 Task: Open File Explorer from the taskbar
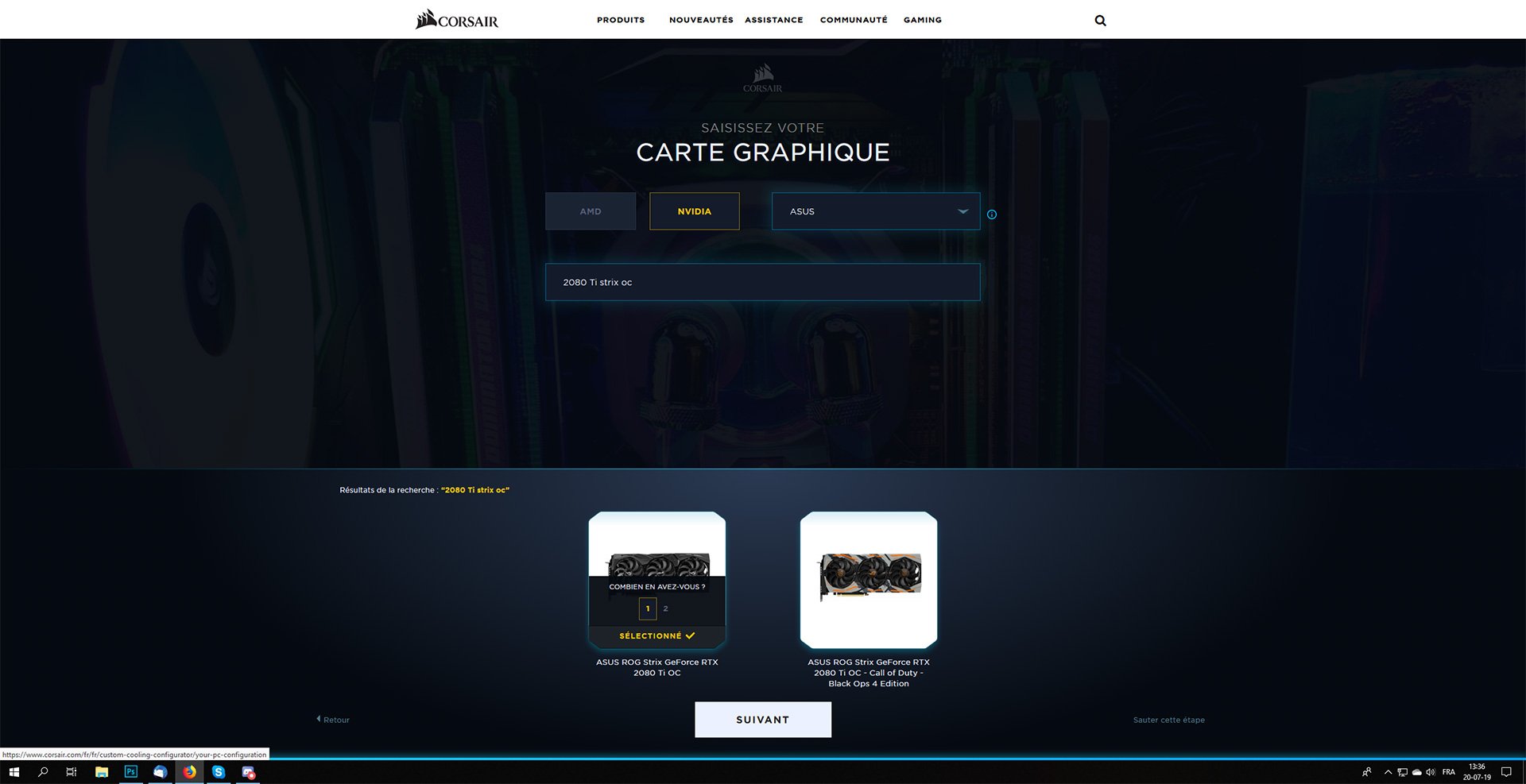point(102,772)
